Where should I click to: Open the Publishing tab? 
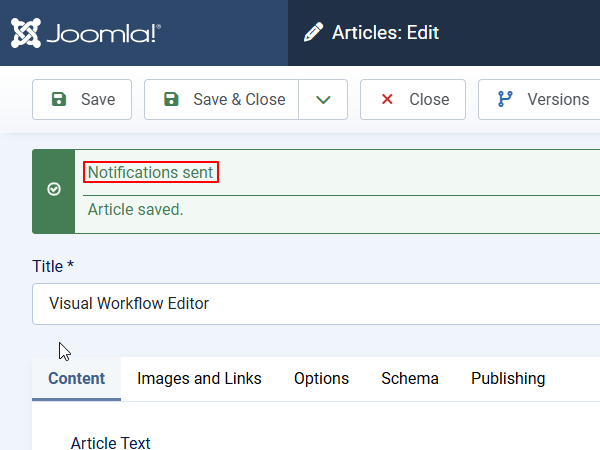508,378
